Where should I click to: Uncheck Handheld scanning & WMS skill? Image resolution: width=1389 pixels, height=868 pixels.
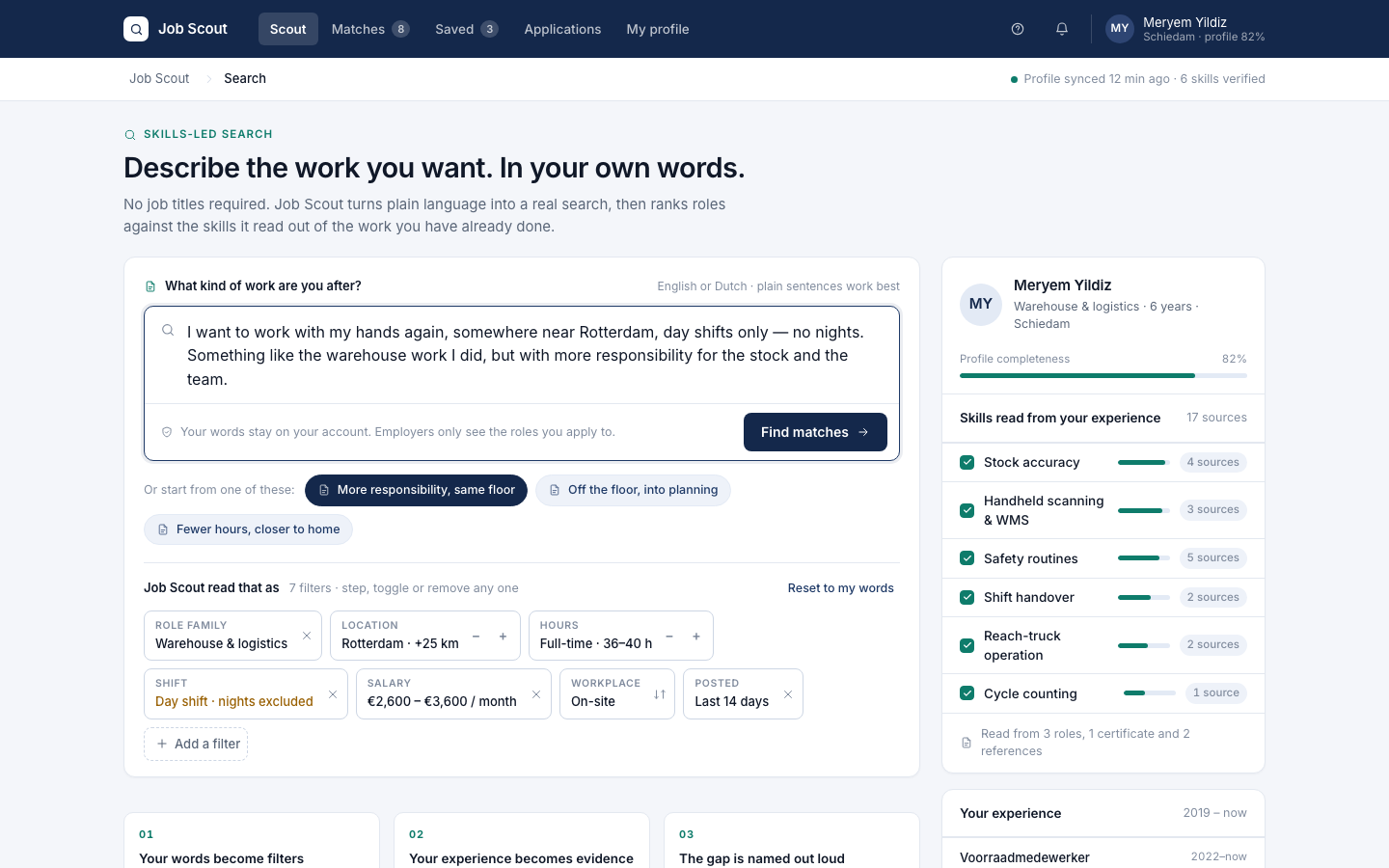967,510
